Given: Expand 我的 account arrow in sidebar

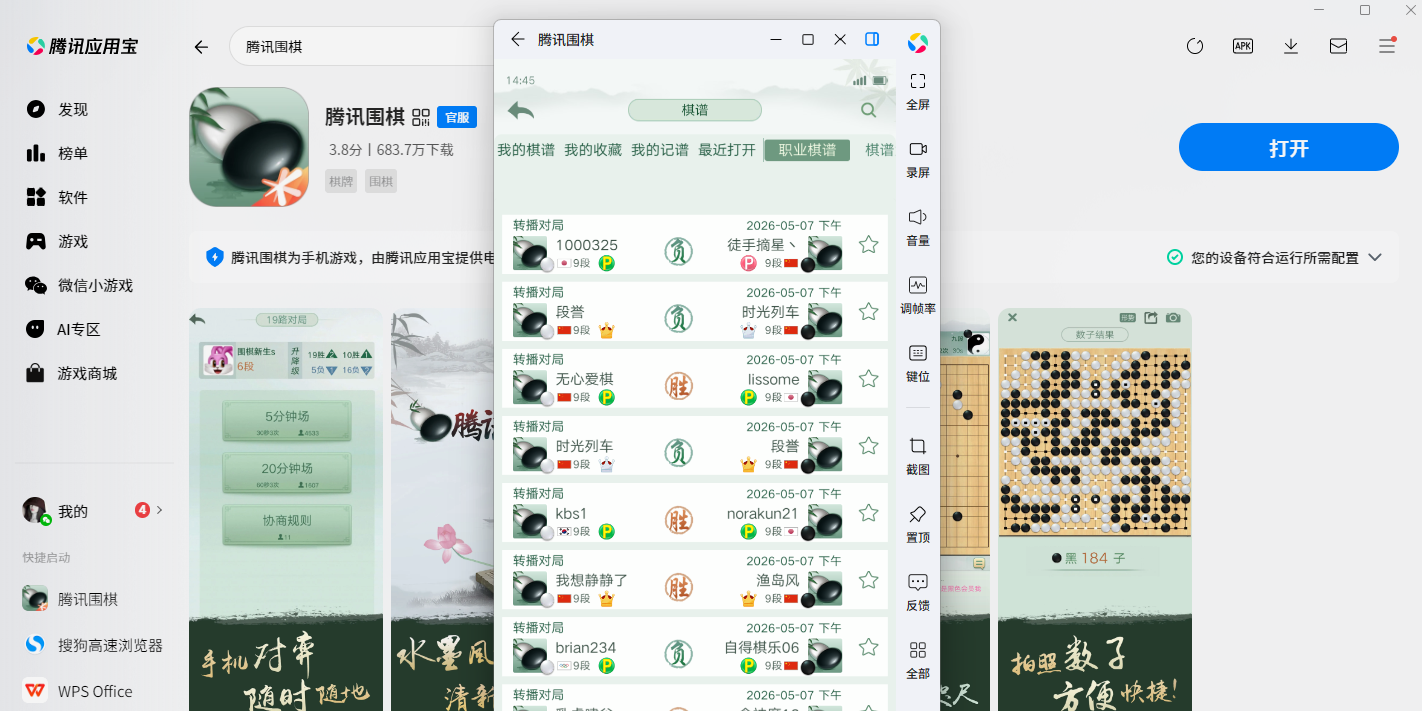Looking at the screenshot, I should pyautogui.click(x=159, y=510).
